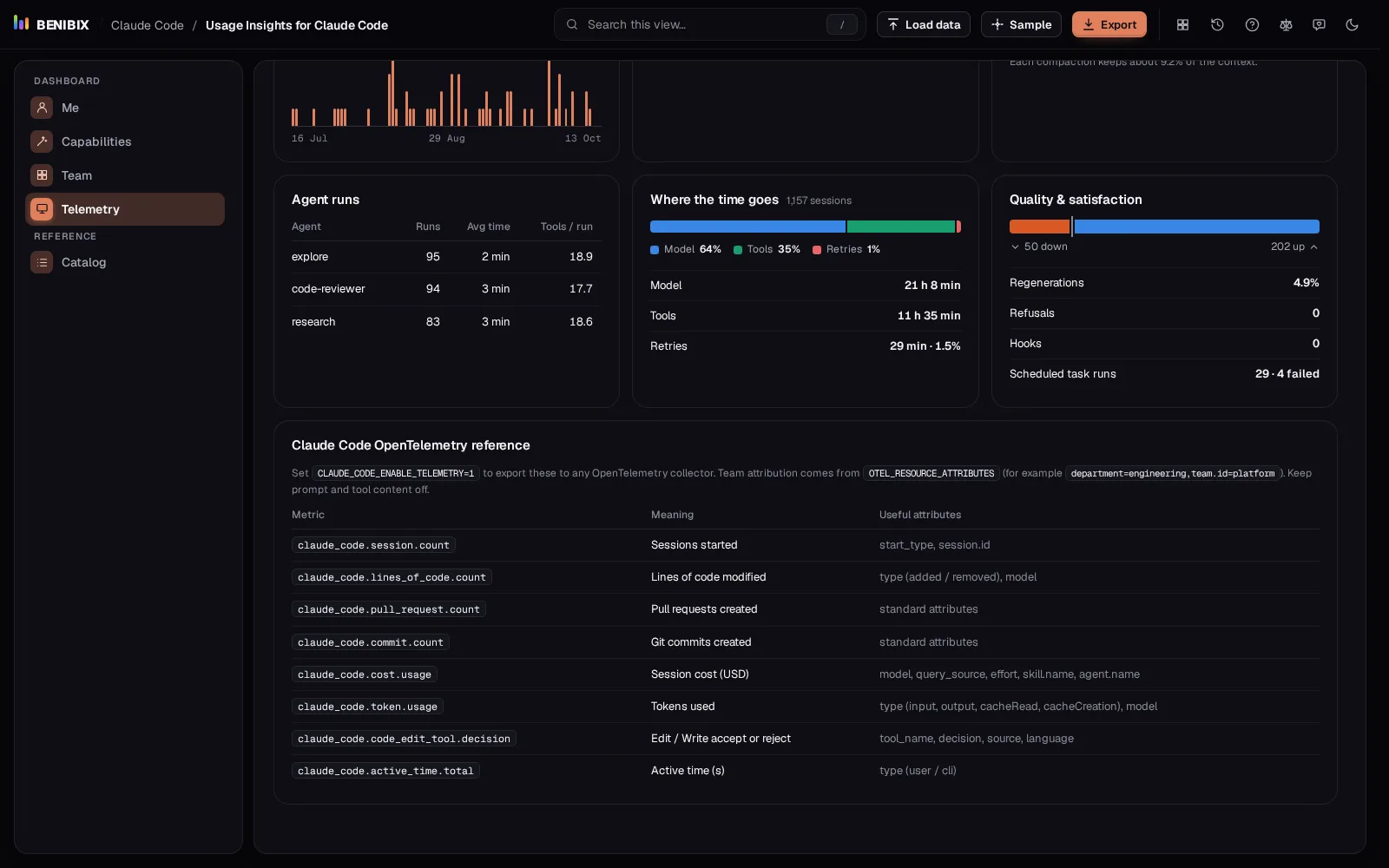Screen dimensions: 1389x868
Task: Select the code-reviewer agent row
Action: pos(446,289)
